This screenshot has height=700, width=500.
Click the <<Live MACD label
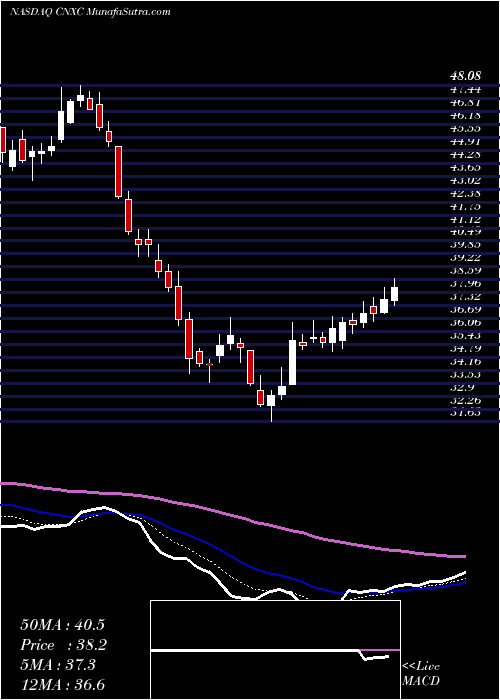coord(421,674)
